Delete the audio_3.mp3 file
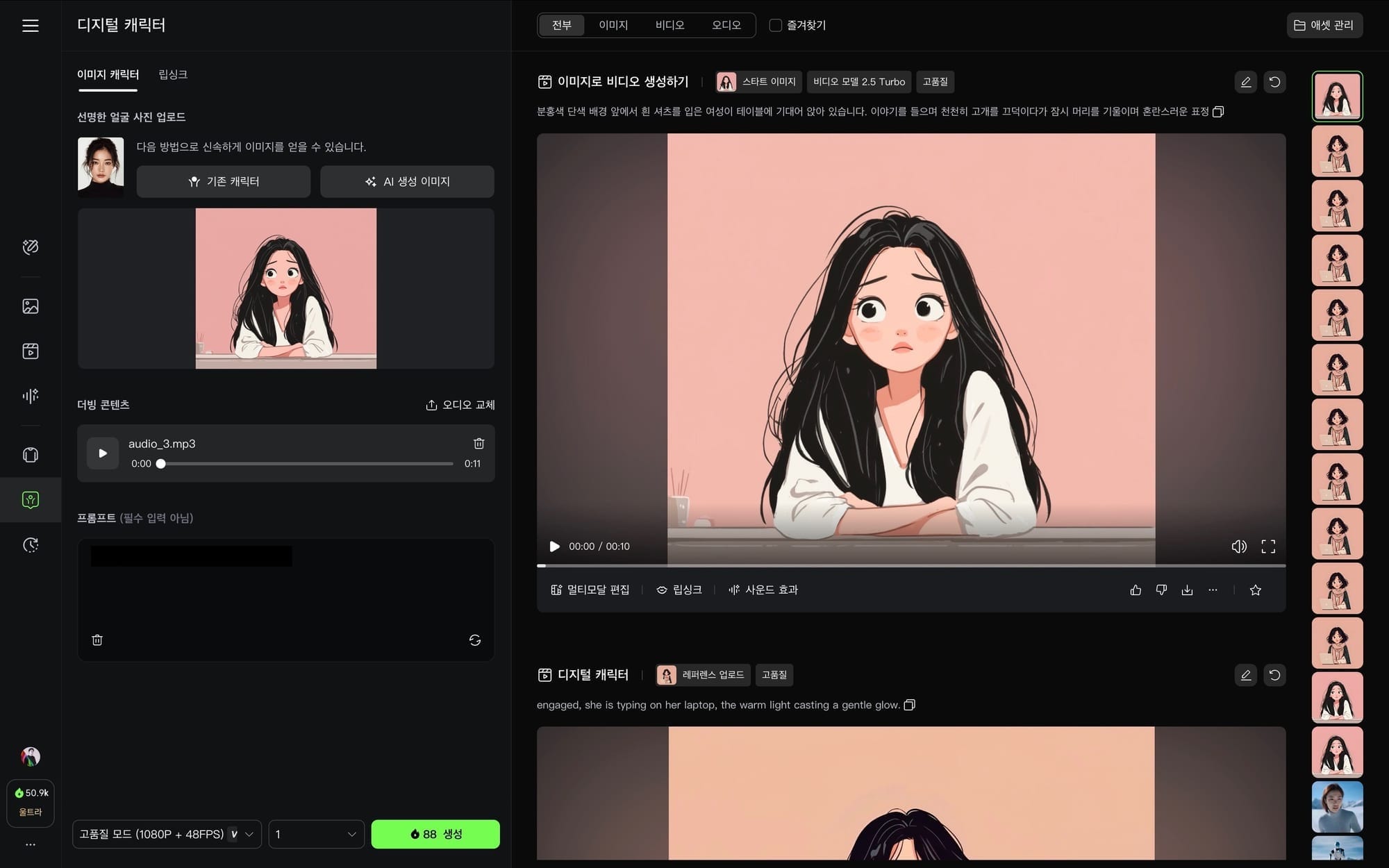The image size is (1389, 868). [x=479, y=444]
